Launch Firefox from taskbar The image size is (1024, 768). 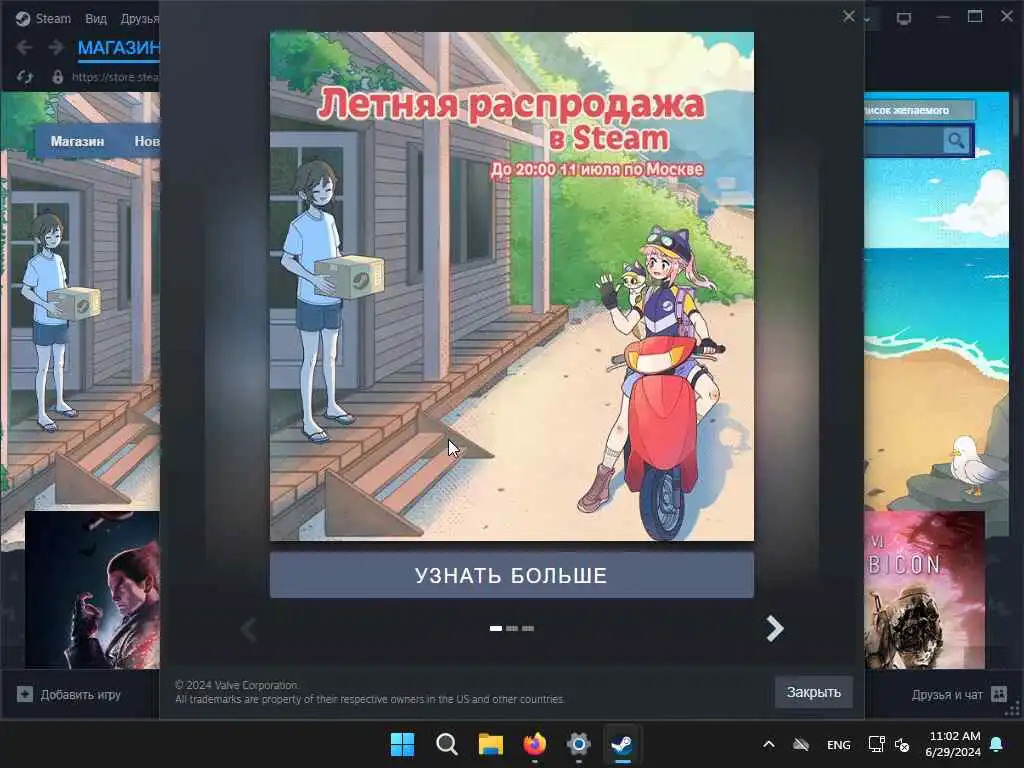click(535, 744)
